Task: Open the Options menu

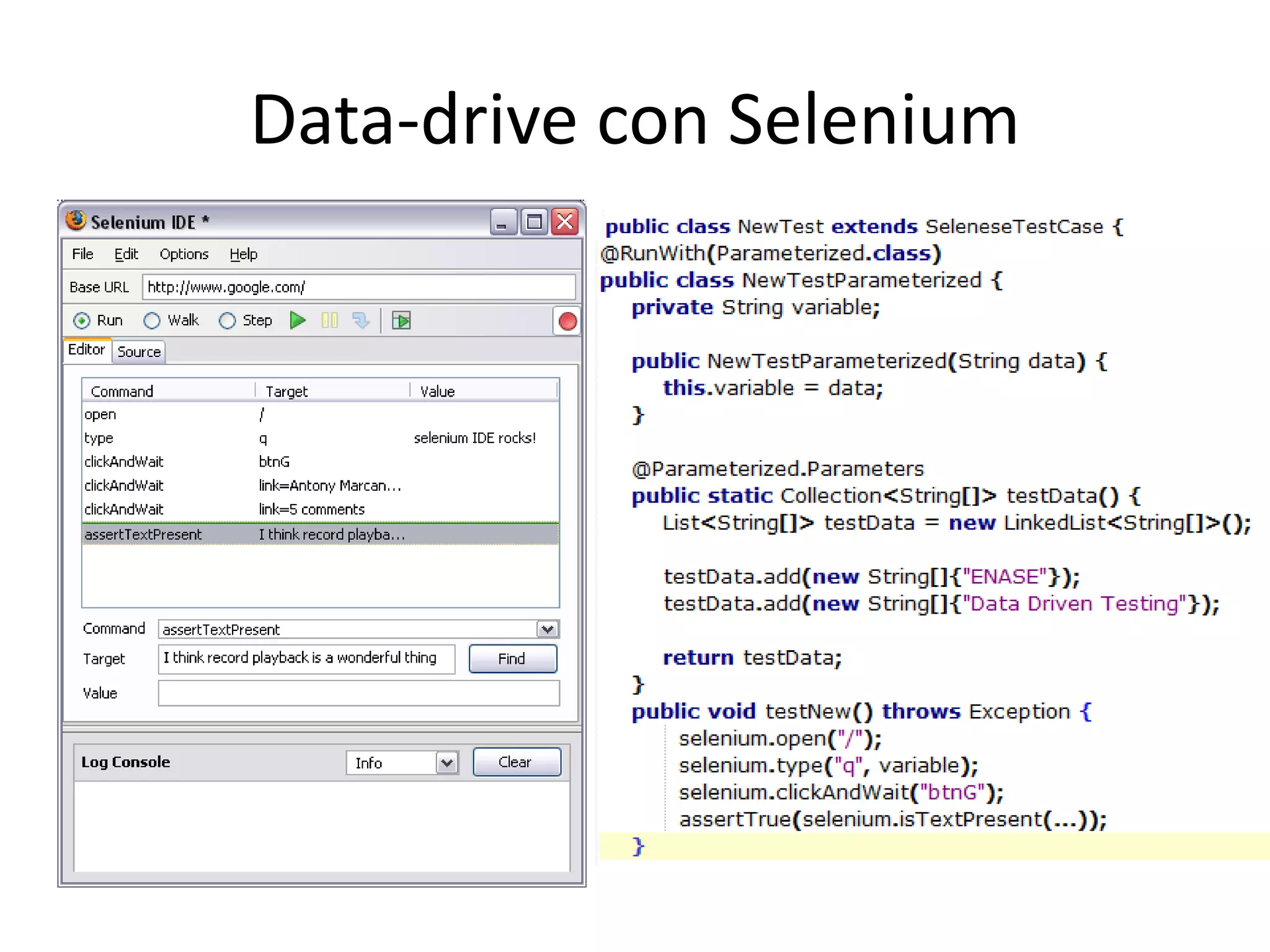Action: pos(184,254)
